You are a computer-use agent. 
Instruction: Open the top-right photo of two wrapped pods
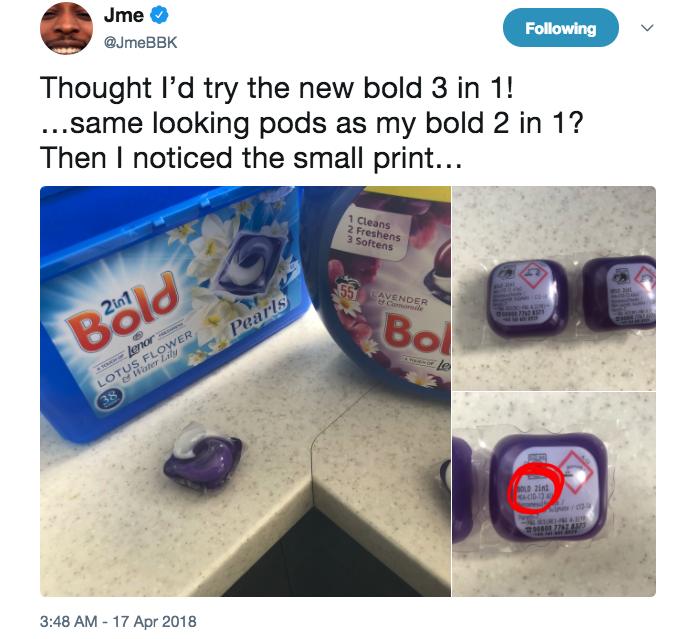[x=554, y=288]
